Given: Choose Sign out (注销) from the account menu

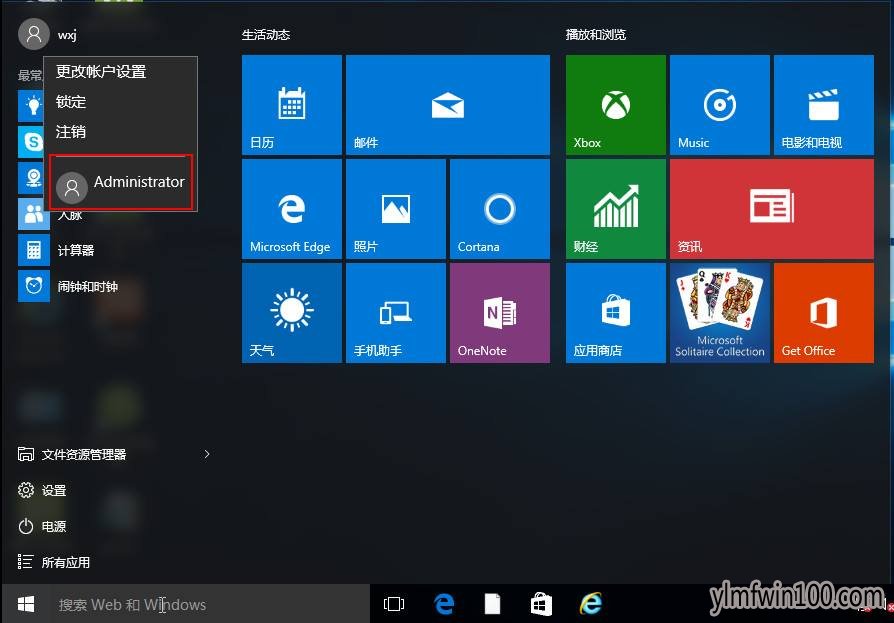Looking at the screenshot, I should pos(121,132).
